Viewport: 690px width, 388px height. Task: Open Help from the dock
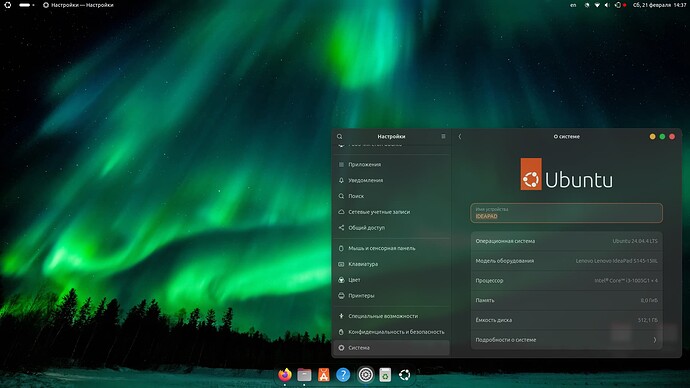click(x=343, y=375)
